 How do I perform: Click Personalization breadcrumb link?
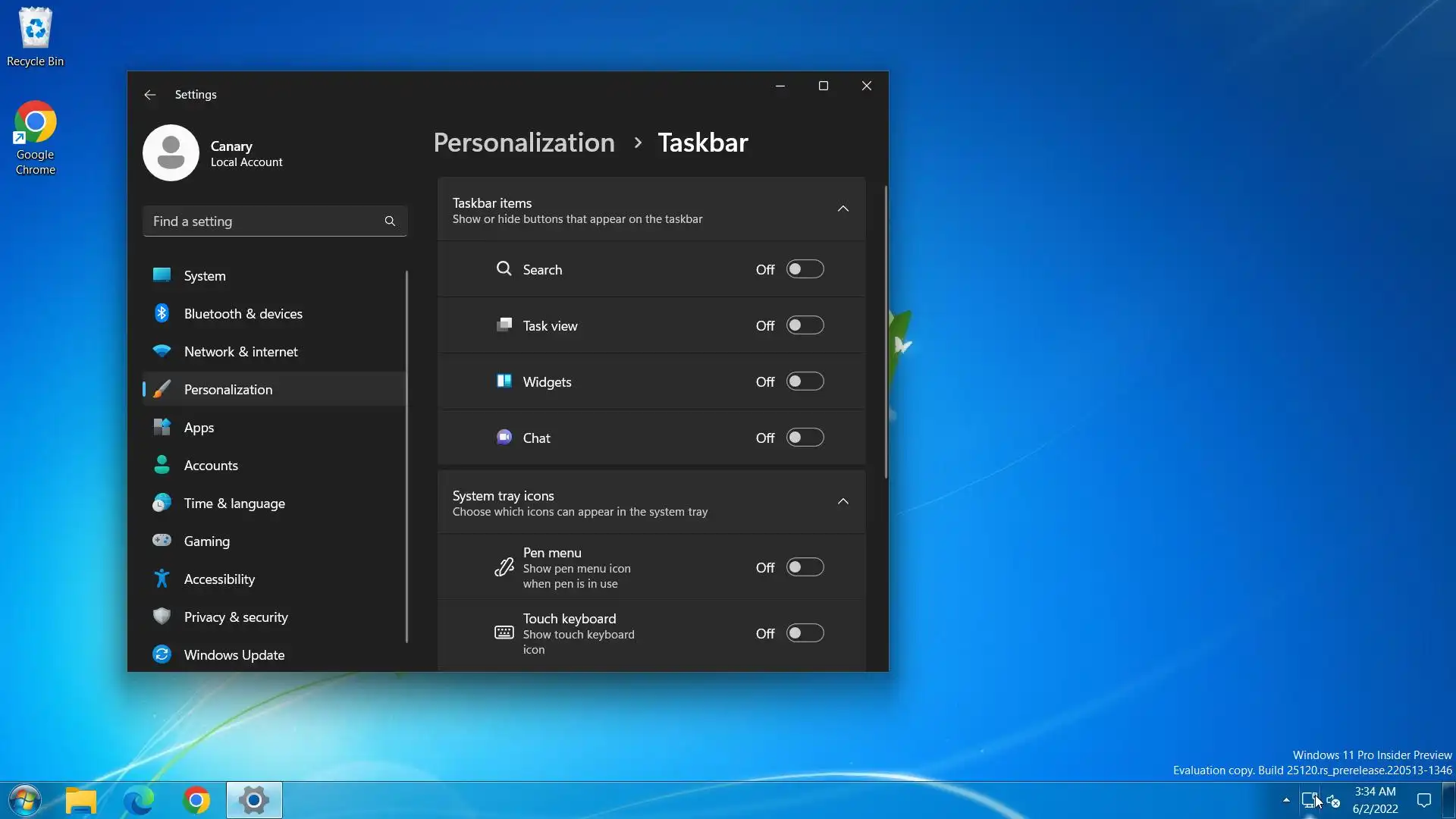[x=524, y=143]
